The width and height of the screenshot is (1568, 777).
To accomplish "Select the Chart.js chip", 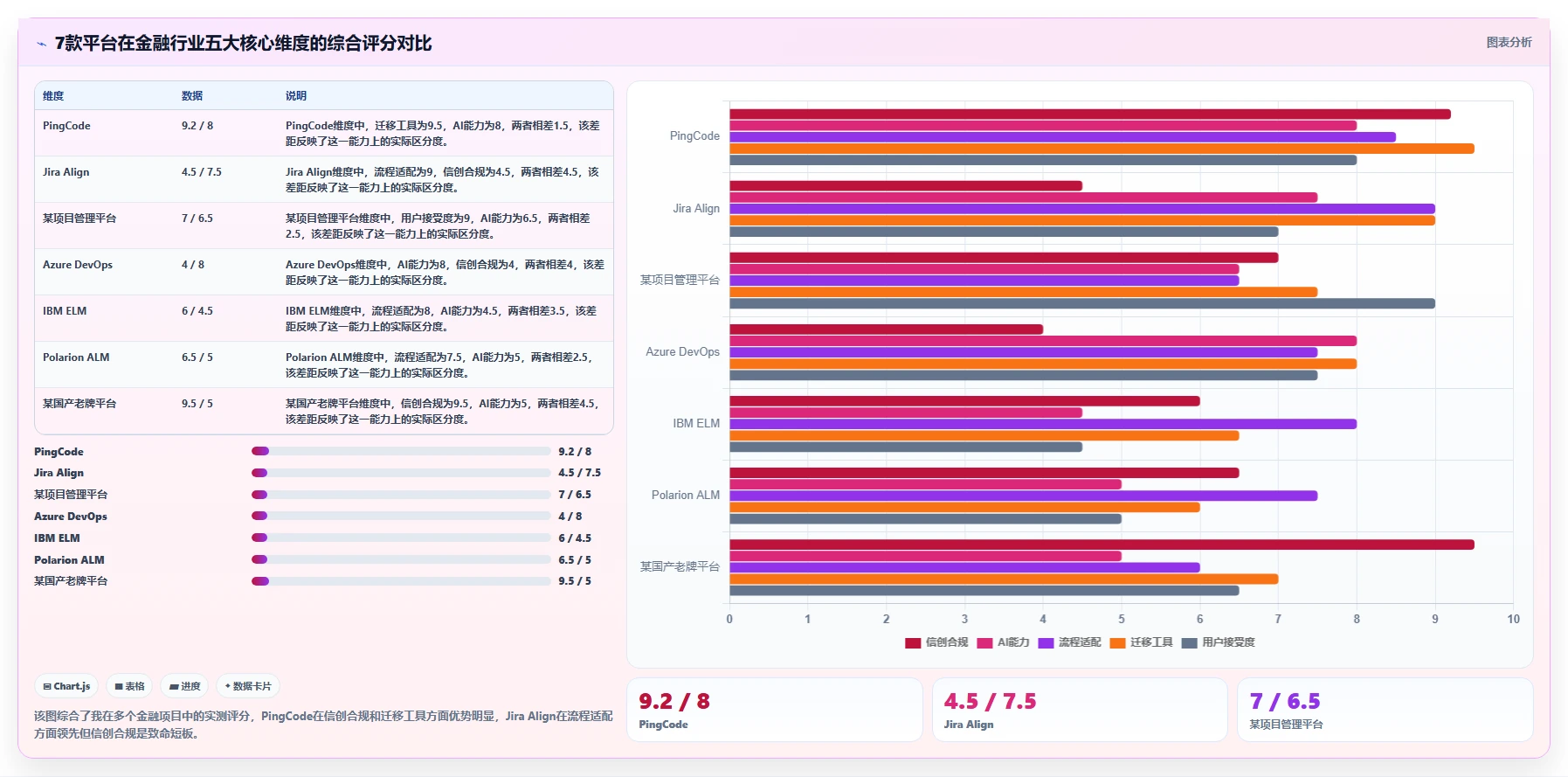I will point(67,686).
